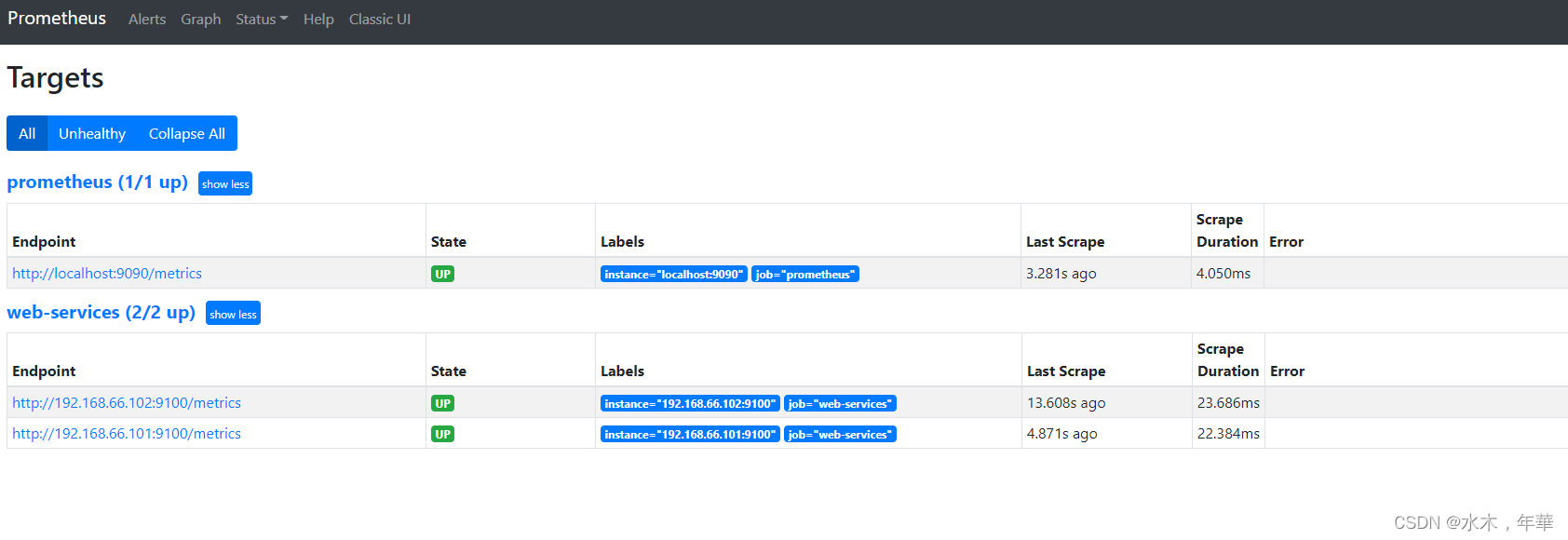Click State header in web-services table
Image resolution: width=1568 pixels, height=540 pixels.
(449, 371)
